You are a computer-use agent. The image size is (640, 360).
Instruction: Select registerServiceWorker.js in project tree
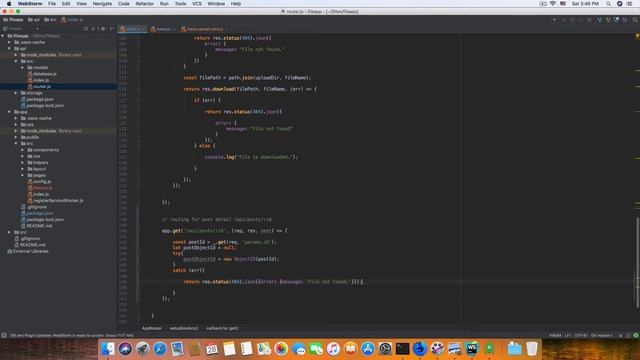pyautogui.click(x=56, y=200)
